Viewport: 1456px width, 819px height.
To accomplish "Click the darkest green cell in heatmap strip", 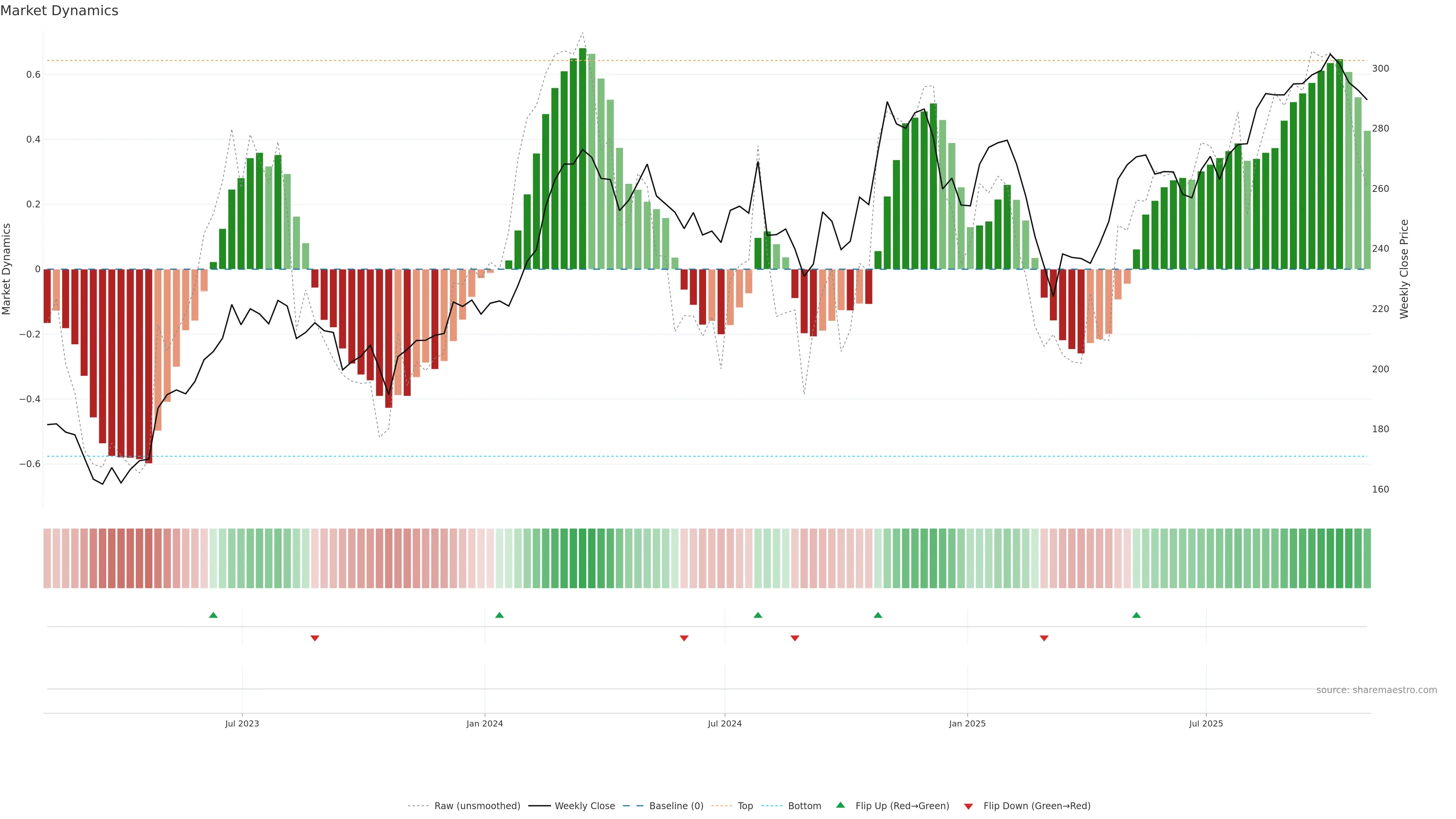I will click(582, 559).
